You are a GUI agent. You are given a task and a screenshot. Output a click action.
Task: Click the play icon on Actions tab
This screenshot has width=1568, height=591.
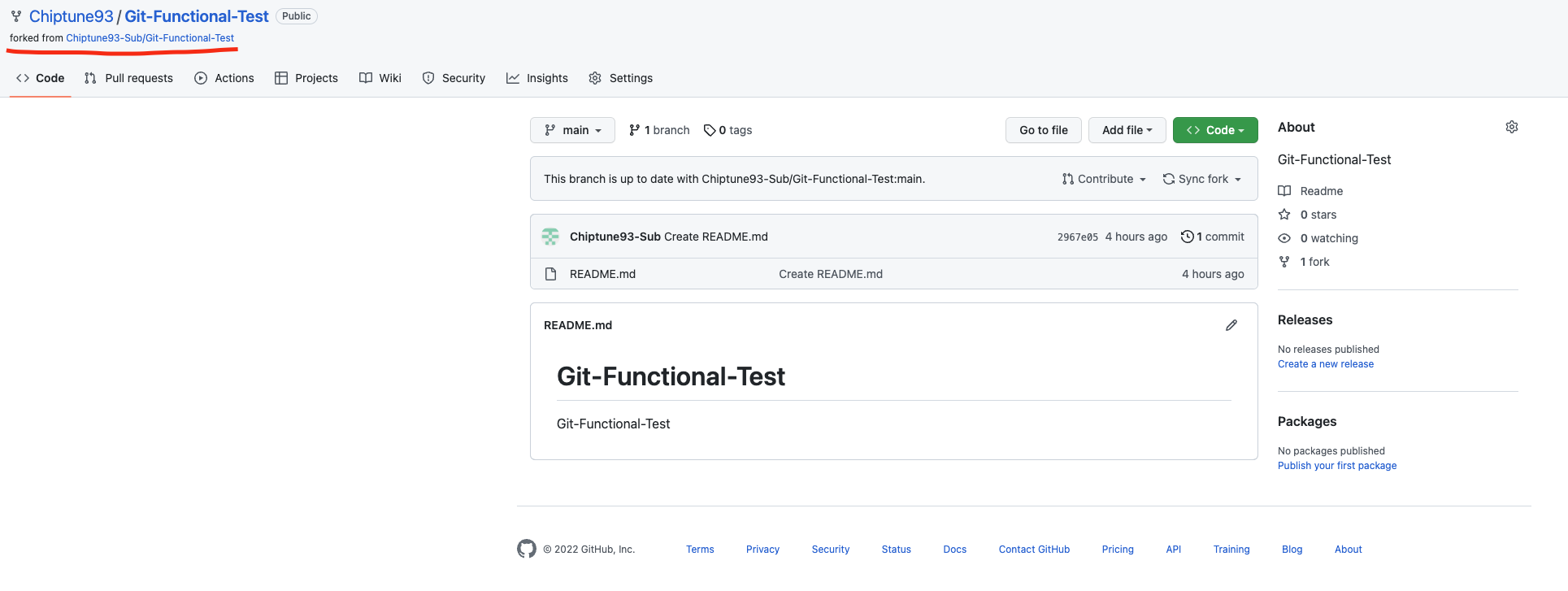[201, 78]
